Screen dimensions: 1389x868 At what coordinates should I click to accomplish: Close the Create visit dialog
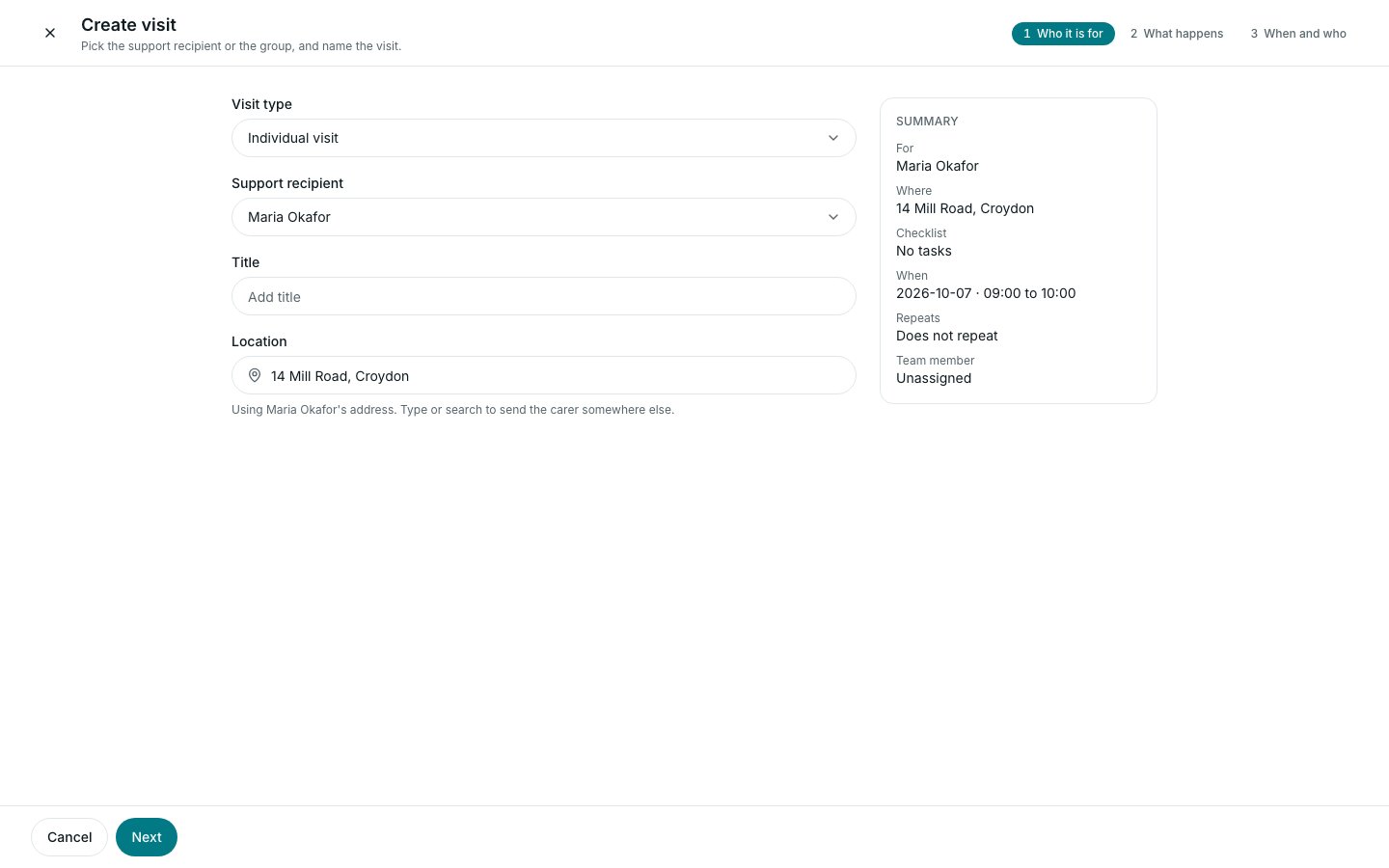pos(50,33)
